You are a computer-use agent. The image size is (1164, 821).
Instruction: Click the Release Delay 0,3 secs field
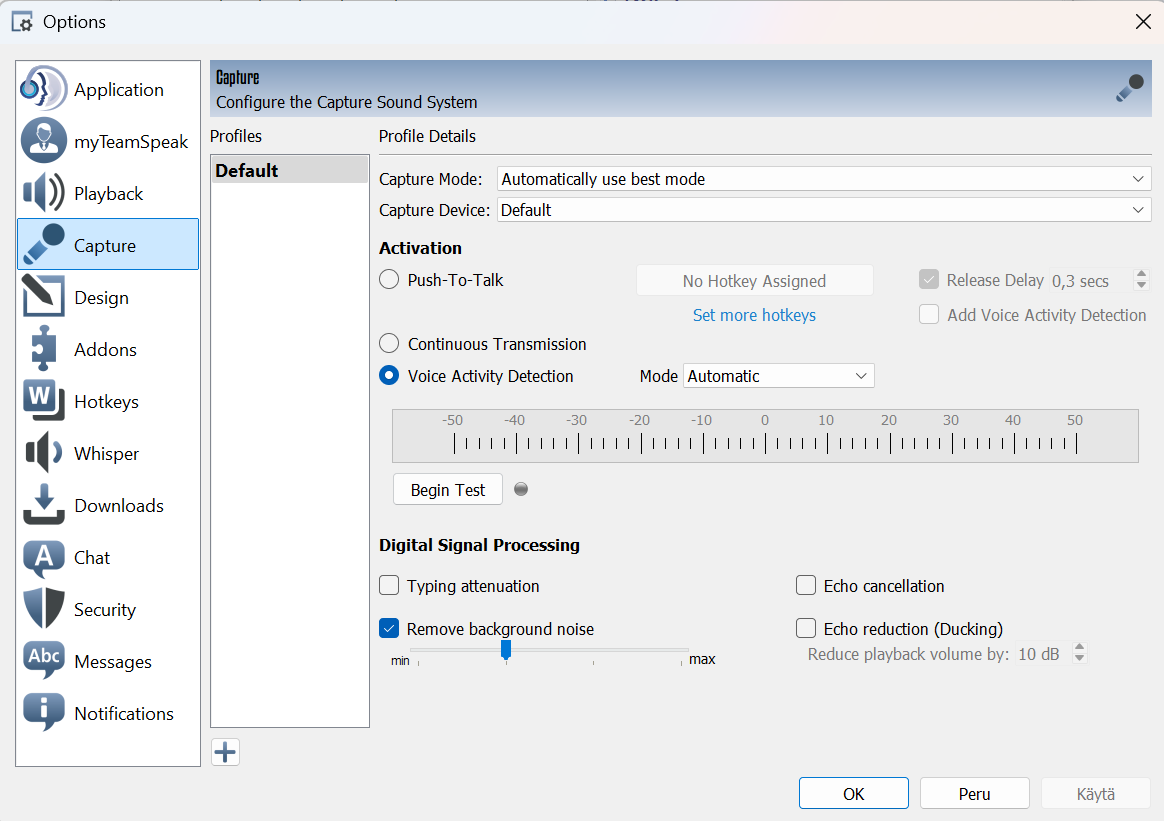[1091, 281]
